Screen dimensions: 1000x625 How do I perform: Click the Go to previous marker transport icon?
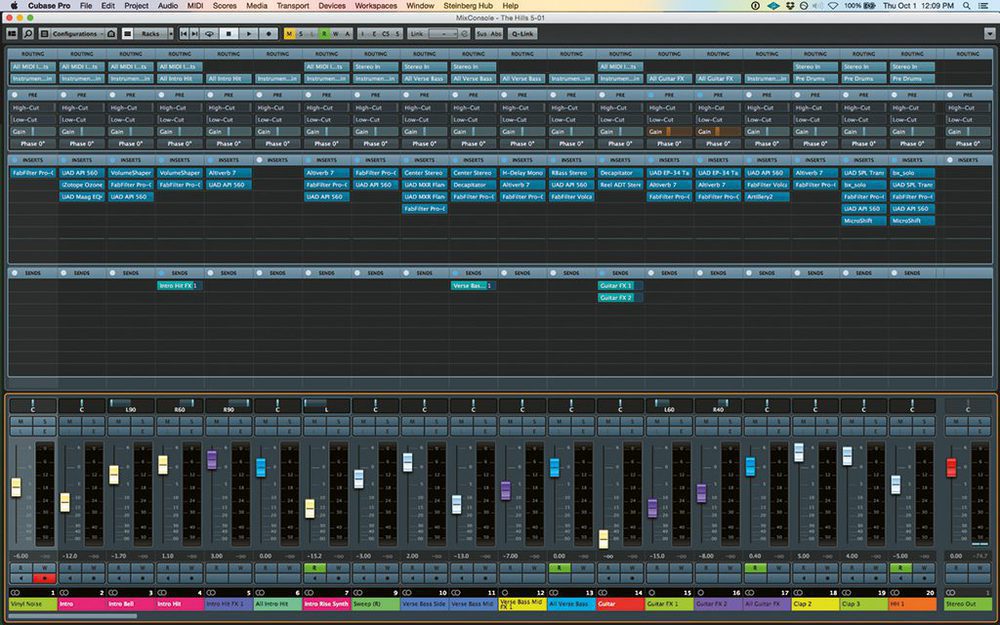coord(184,34)
